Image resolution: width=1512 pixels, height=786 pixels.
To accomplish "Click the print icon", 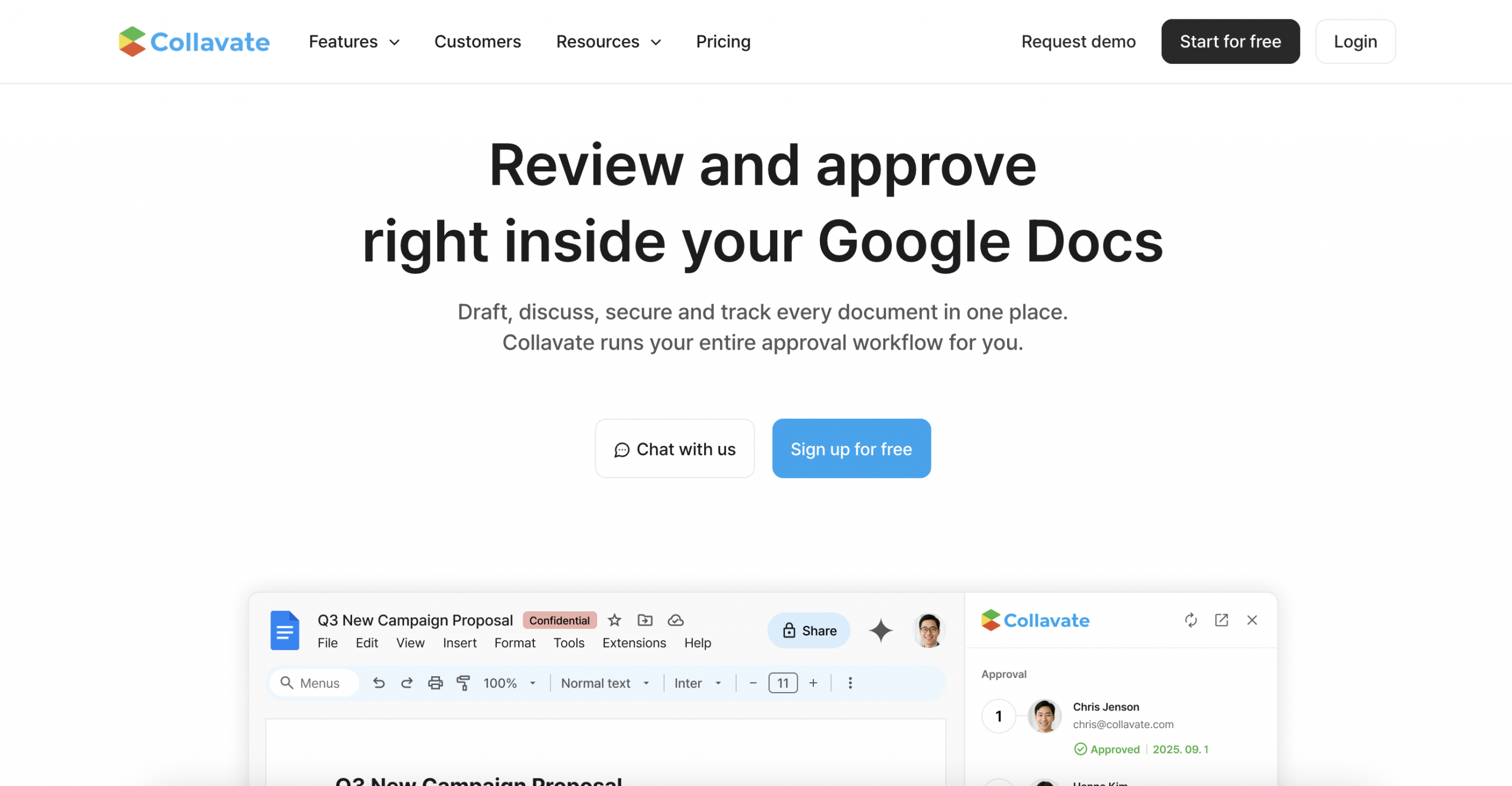I will pos(435,683).
